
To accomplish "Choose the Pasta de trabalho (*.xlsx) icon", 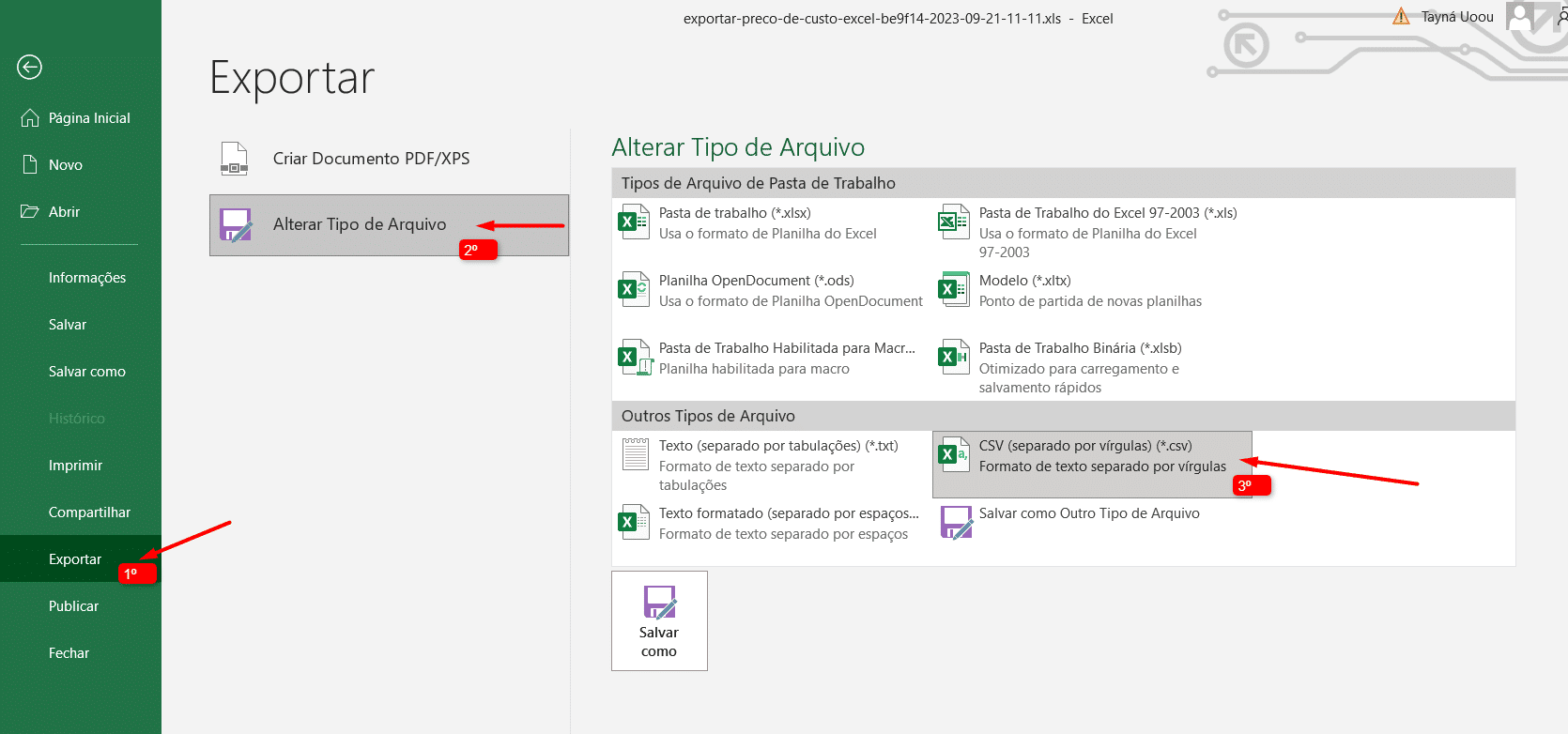I will [x=634, y=222].
